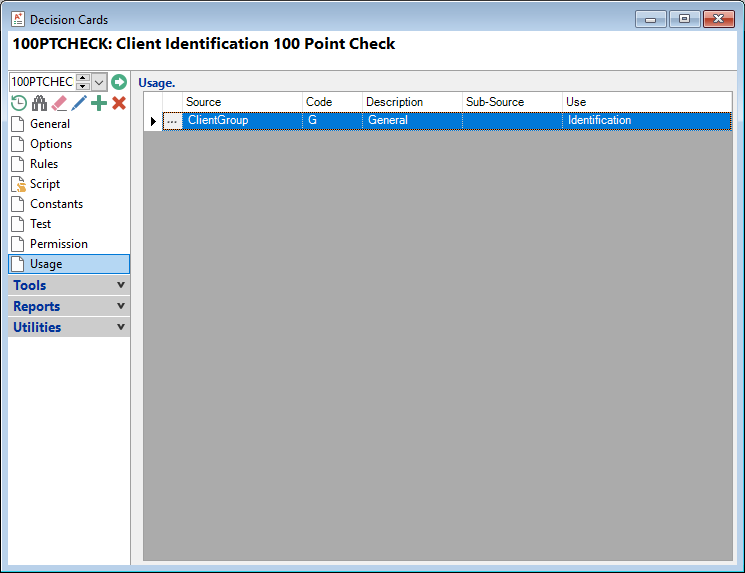Image resolution: width=745 pixels, height=573 pixels.
Task: Go to the Permission page
Action: click(58, 244)
